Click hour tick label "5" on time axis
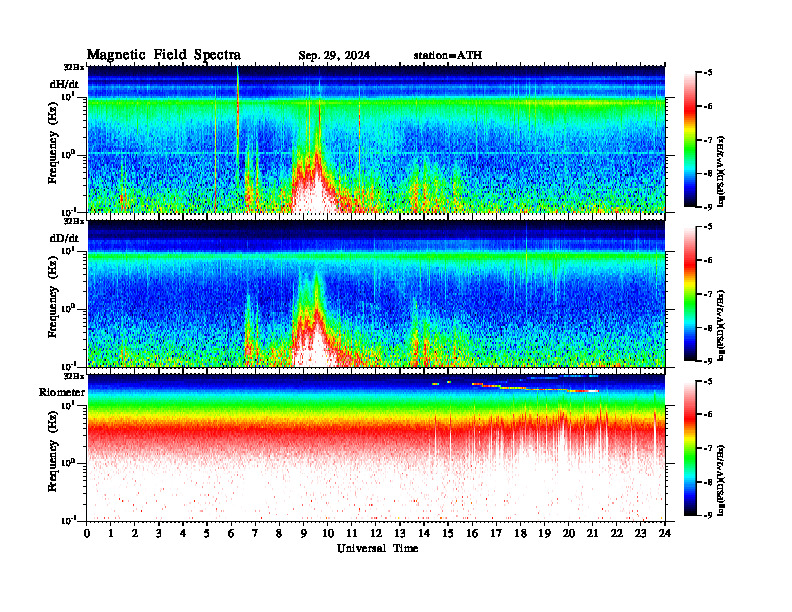The height and width of the screenshot is (612, 792). click(x=207, y=533)
